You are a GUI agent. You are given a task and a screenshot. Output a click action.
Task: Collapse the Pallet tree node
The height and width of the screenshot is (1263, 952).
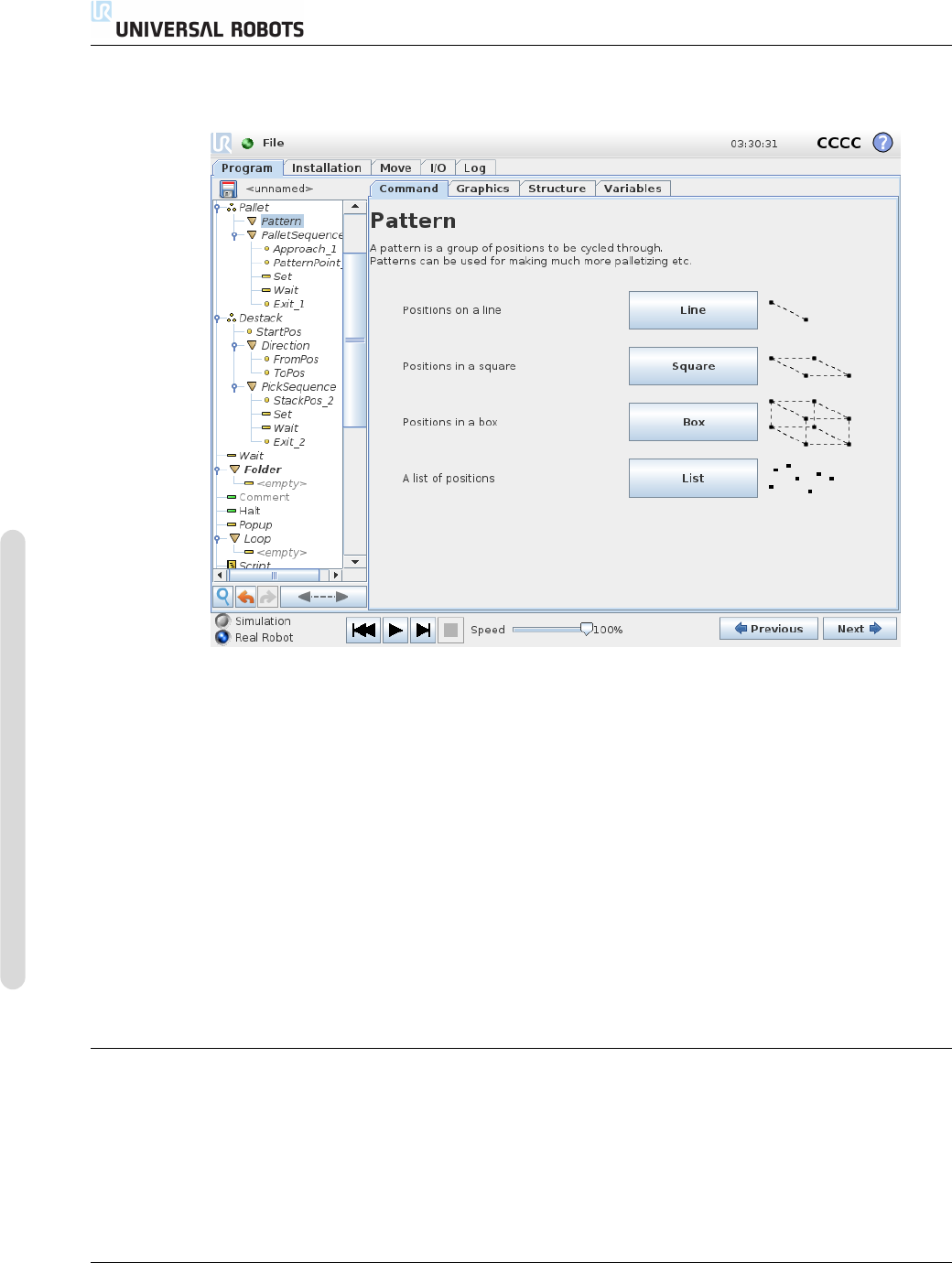pyautogui.click(x=217, y=208)
